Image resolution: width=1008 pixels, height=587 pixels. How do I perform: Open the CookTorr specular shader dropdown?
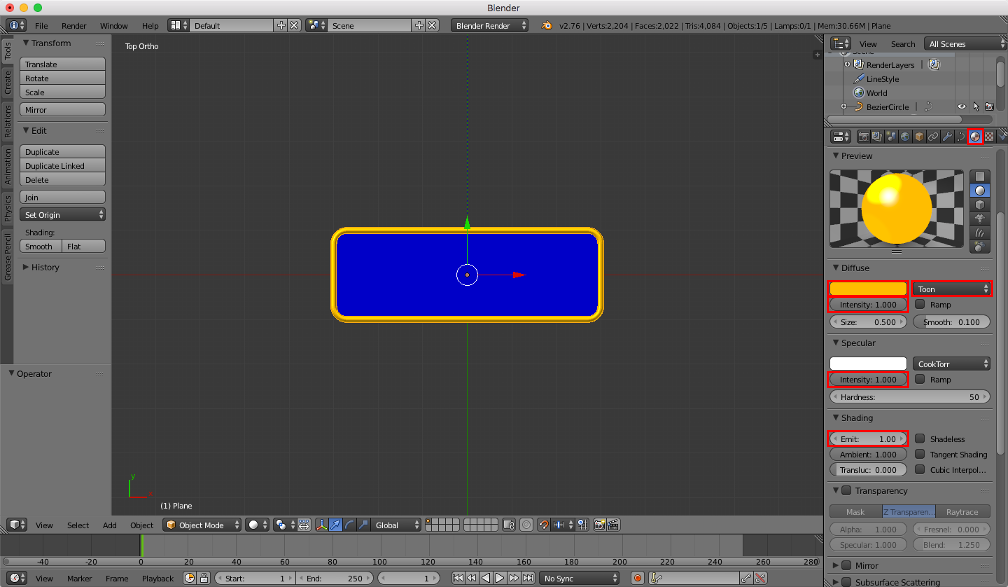pyautogui.click(x=952, y=364)
